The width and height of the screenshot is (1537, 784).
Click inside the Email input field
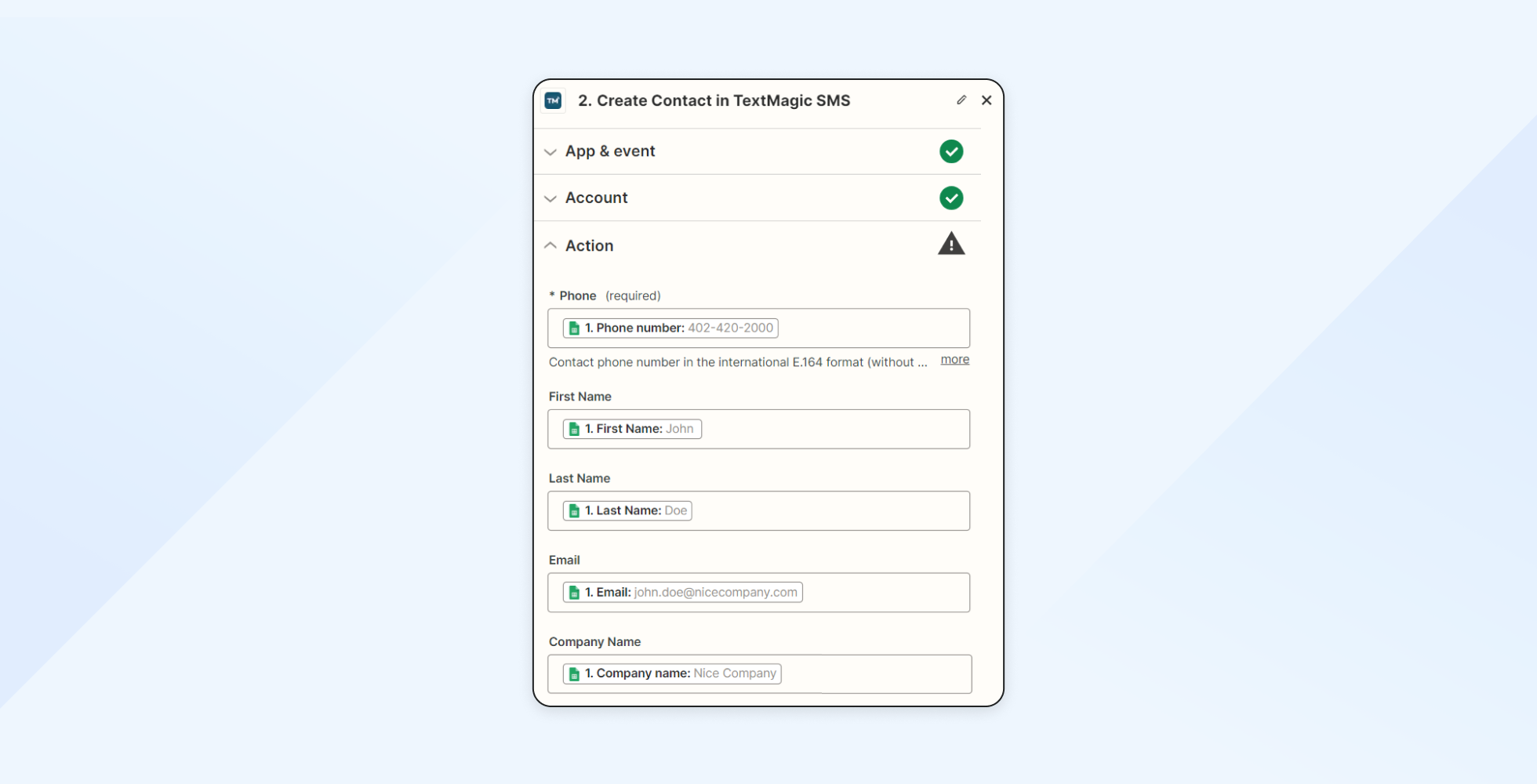click(758, 593)
